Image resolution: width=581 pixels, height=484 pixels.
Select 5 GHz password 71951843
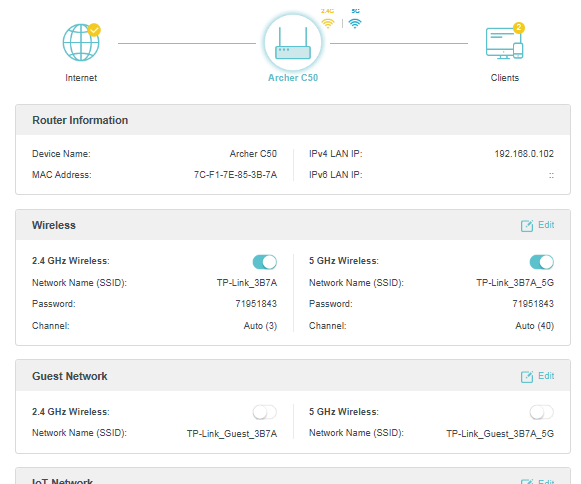[x=533, y=304]
